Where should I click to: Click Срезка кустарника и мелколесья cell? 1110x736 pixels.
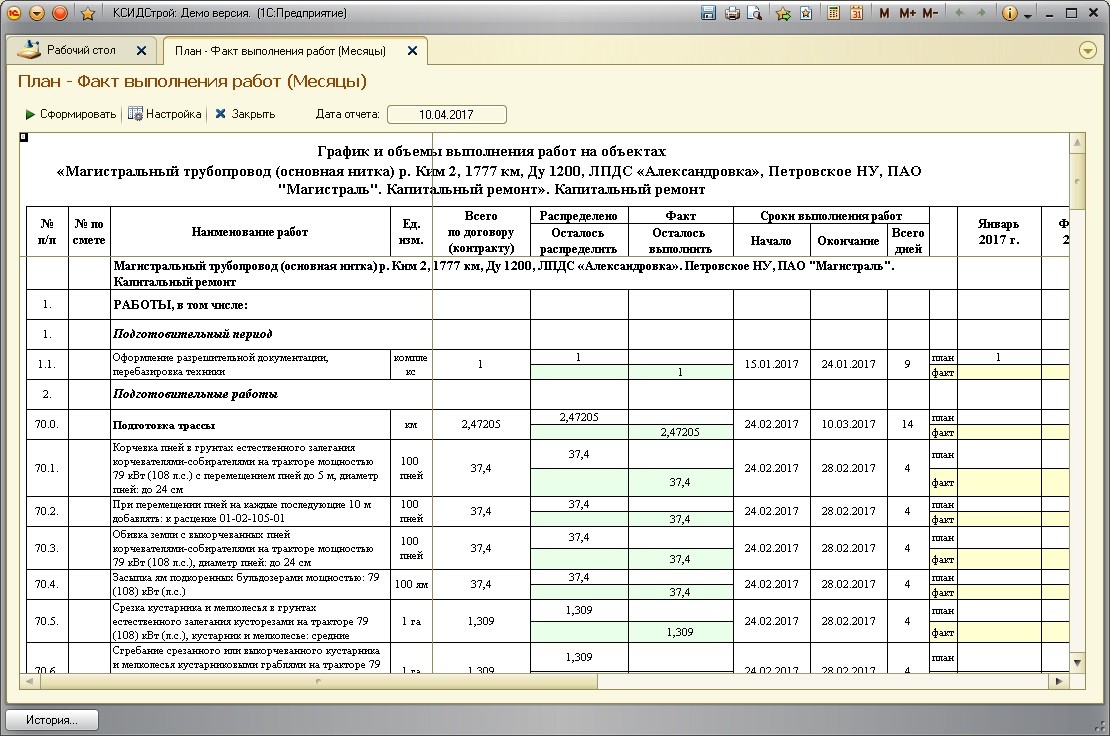coord(250,621)
